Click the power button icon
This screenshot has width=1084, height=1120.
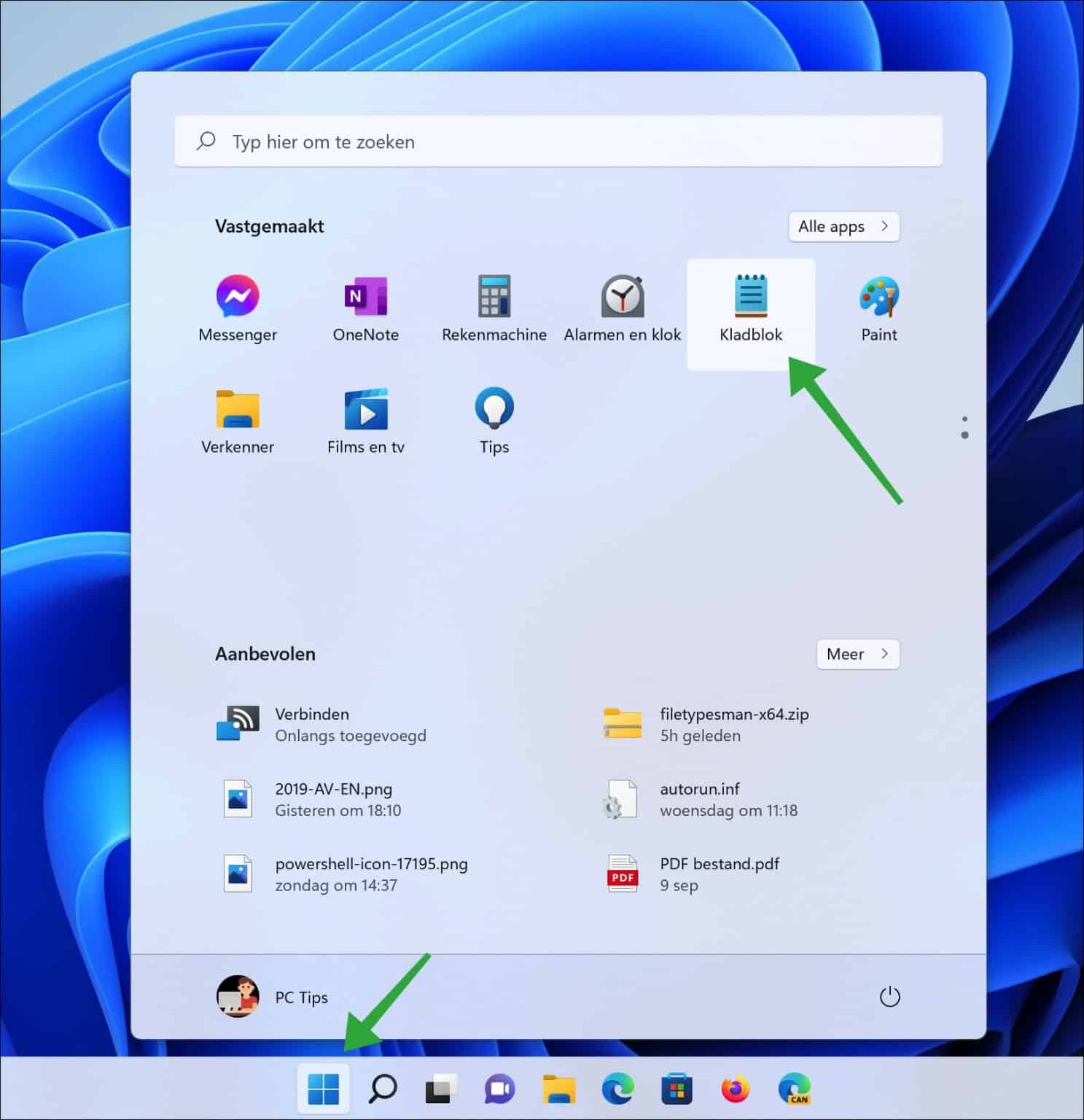pyautogui.click(x=889, y=997)
